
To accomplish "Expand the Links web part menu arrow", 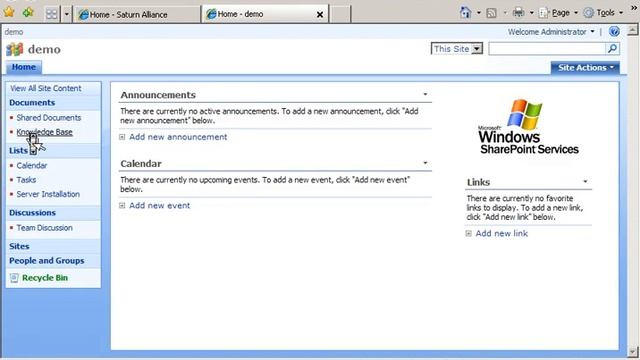I will point(585,181).
